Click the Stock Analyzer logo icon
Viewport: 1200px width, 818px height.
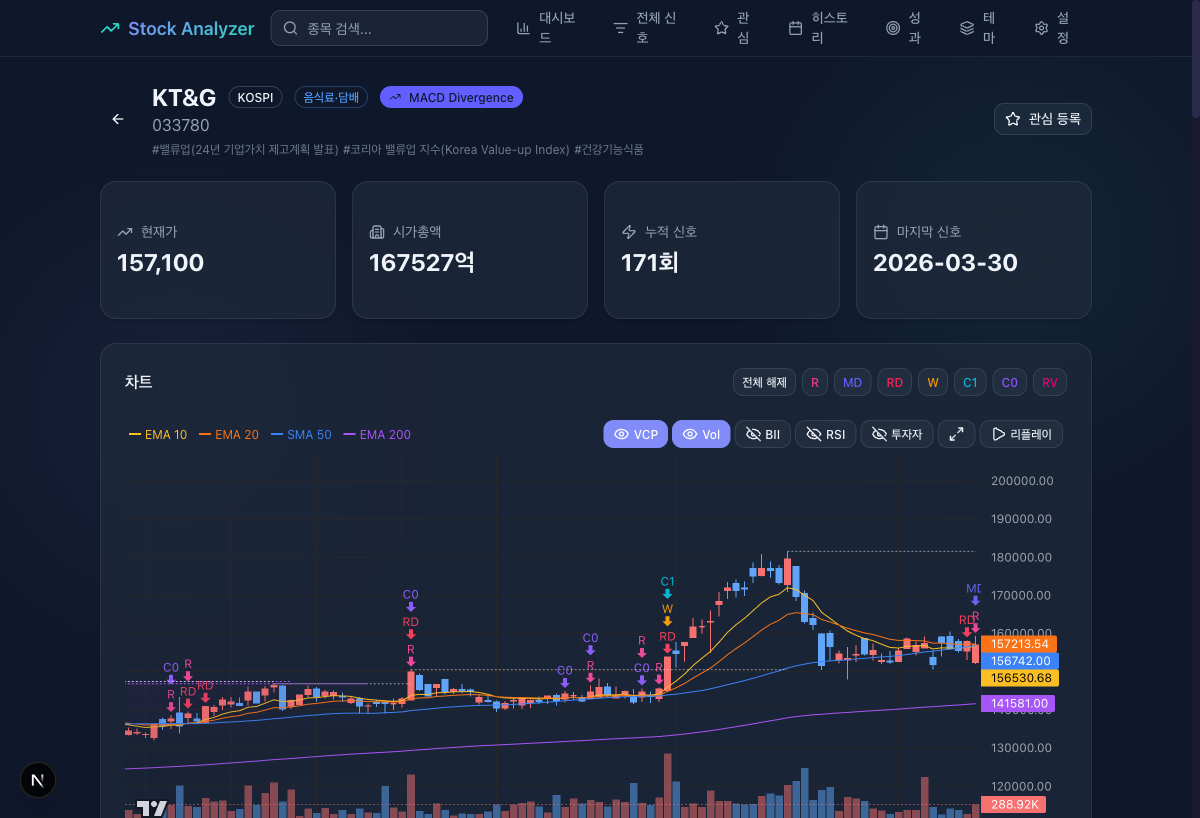click(110, 28)
